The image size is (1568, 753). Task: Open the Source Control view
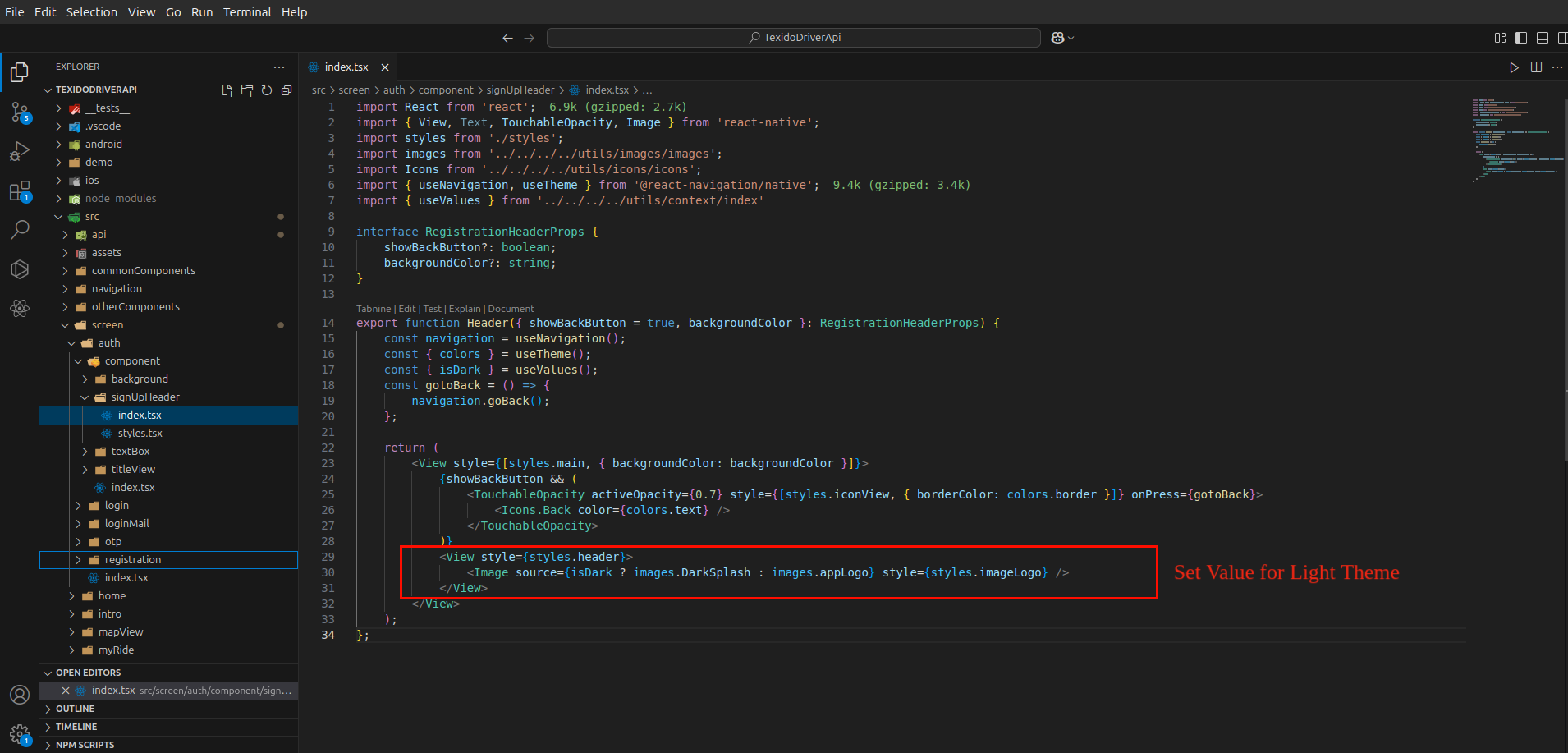[20, 112]
